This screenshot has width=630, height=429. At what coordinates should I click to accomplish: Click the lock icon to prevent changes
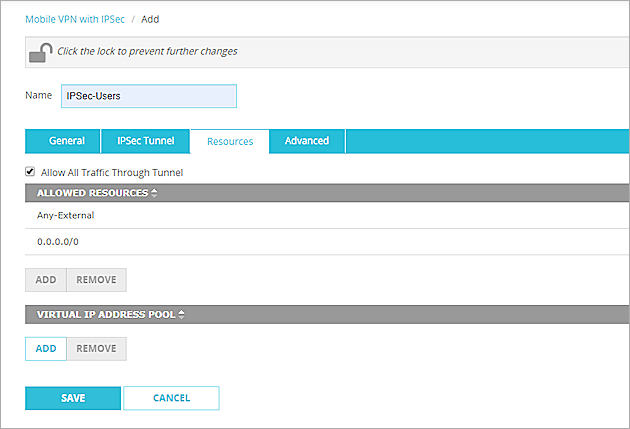point(40,52)
